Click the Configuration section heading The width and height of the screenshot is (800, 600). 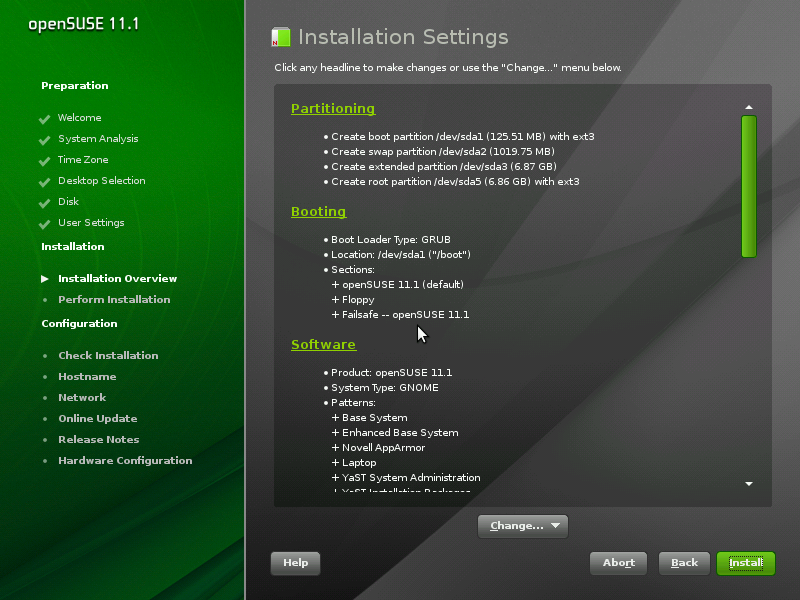tap(79, 324)
